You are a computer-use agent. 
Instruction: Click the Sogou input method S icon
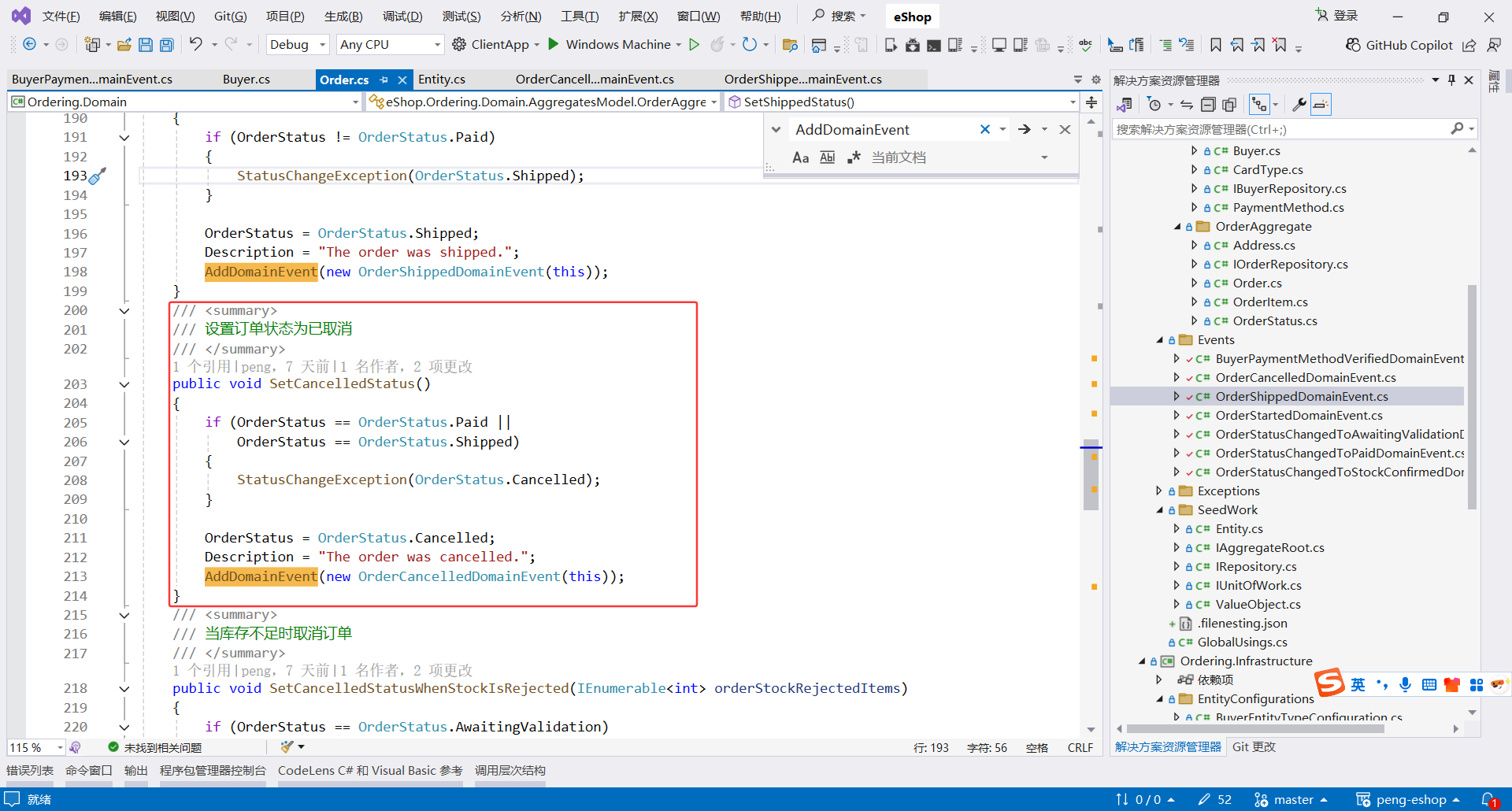1329,683
